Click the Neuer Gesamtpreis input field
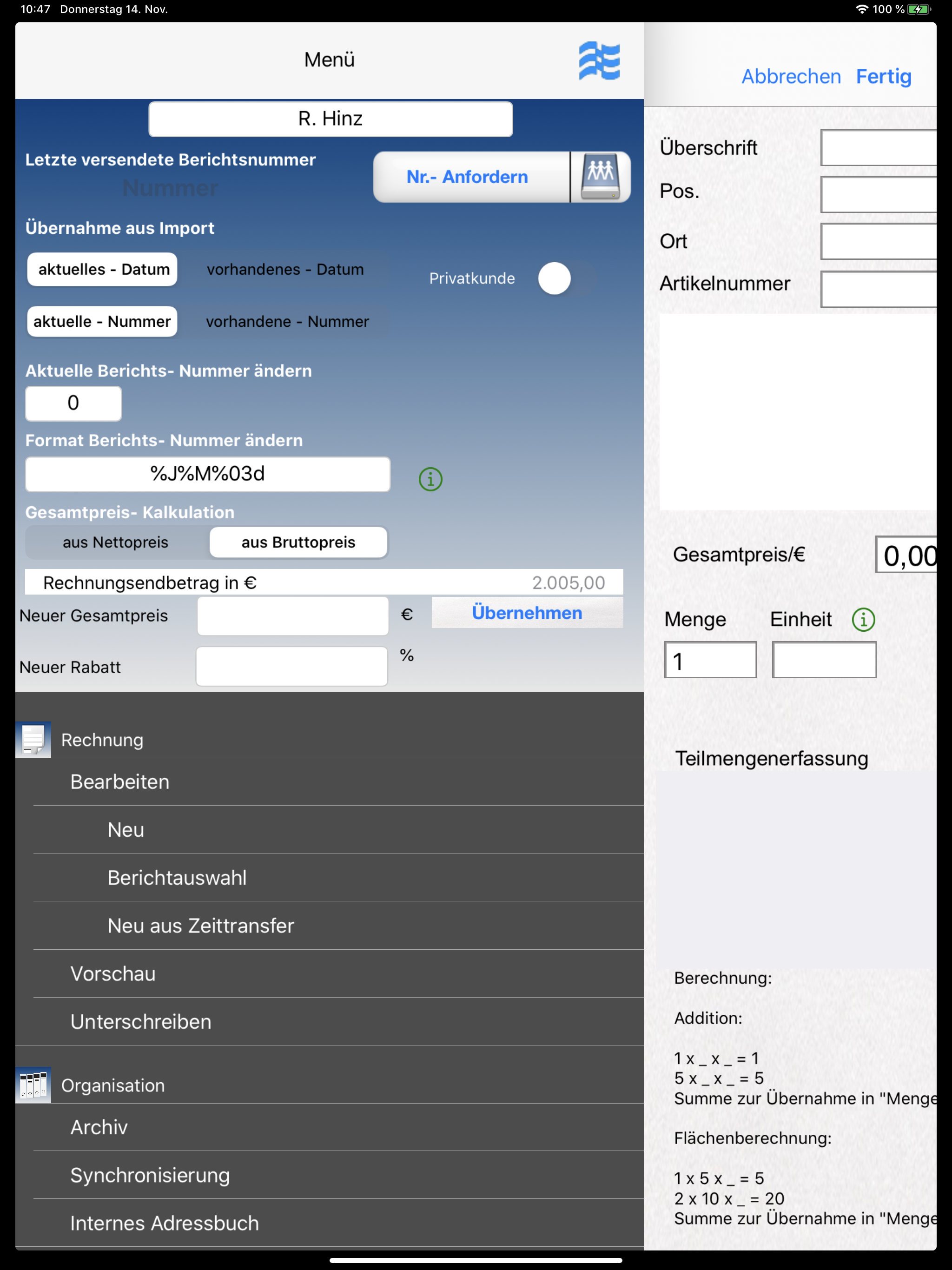Screen dimensions: 952x1270 coord(293,615)
